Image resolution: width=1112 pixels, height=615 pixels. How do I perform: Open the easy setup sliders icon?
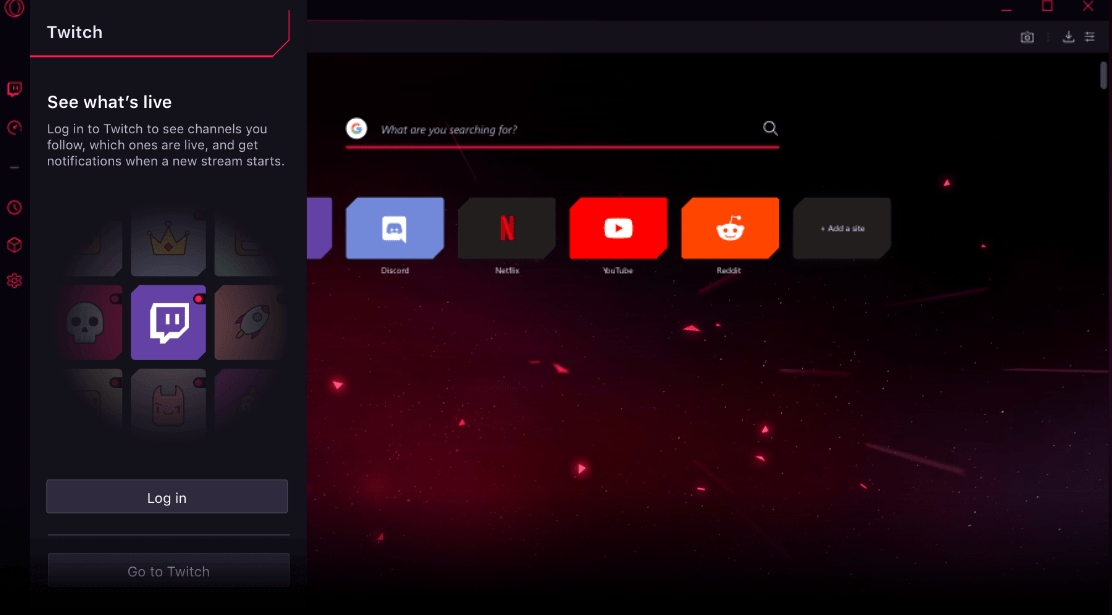(x=1090, y=37)
